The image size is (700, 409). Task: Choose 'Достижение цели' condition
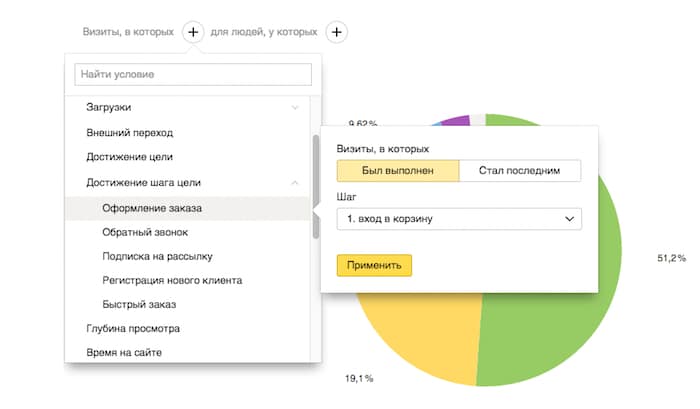[130, 157]
